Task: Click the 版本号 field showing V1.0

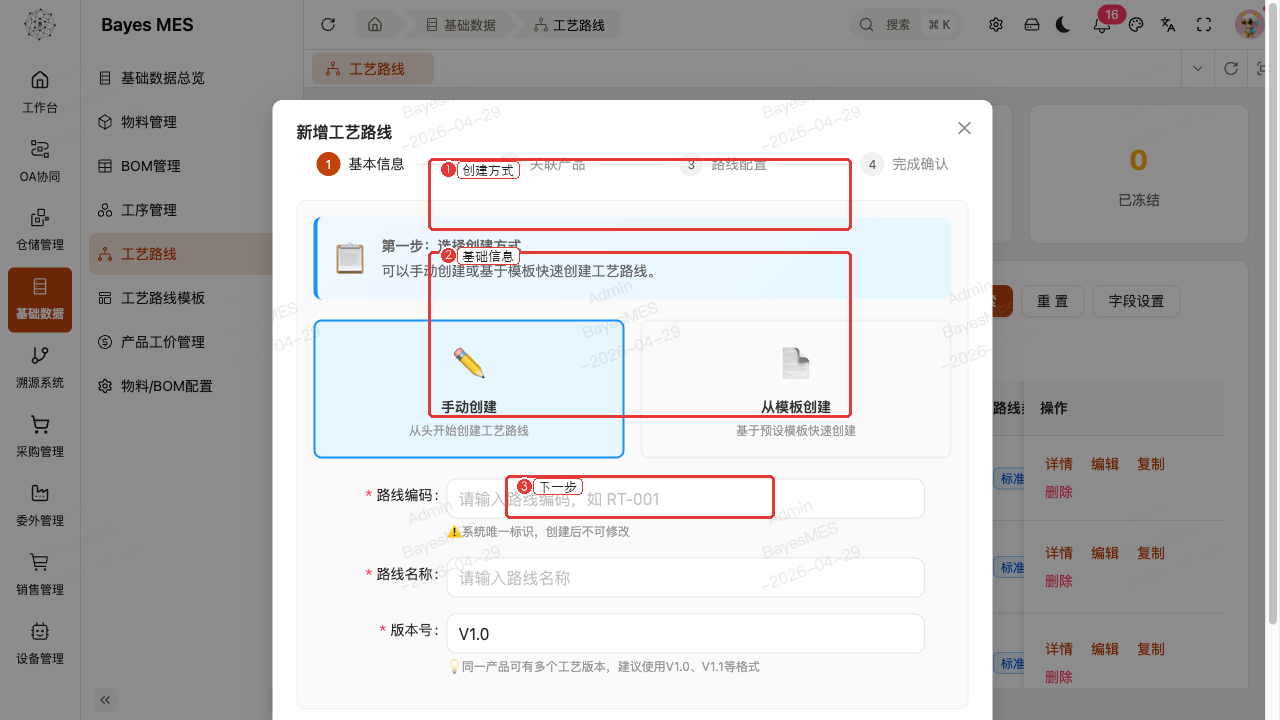Action: click(x=686, y=634)
